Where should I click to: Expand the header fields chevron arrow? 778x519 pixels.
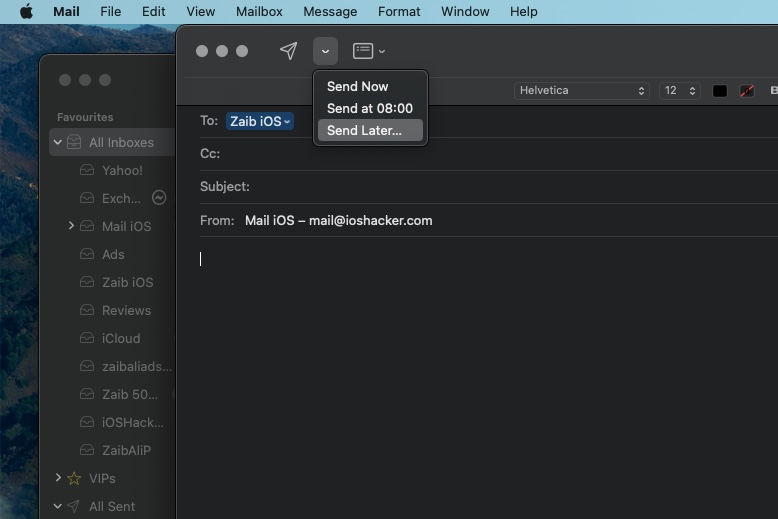(382, 51)
